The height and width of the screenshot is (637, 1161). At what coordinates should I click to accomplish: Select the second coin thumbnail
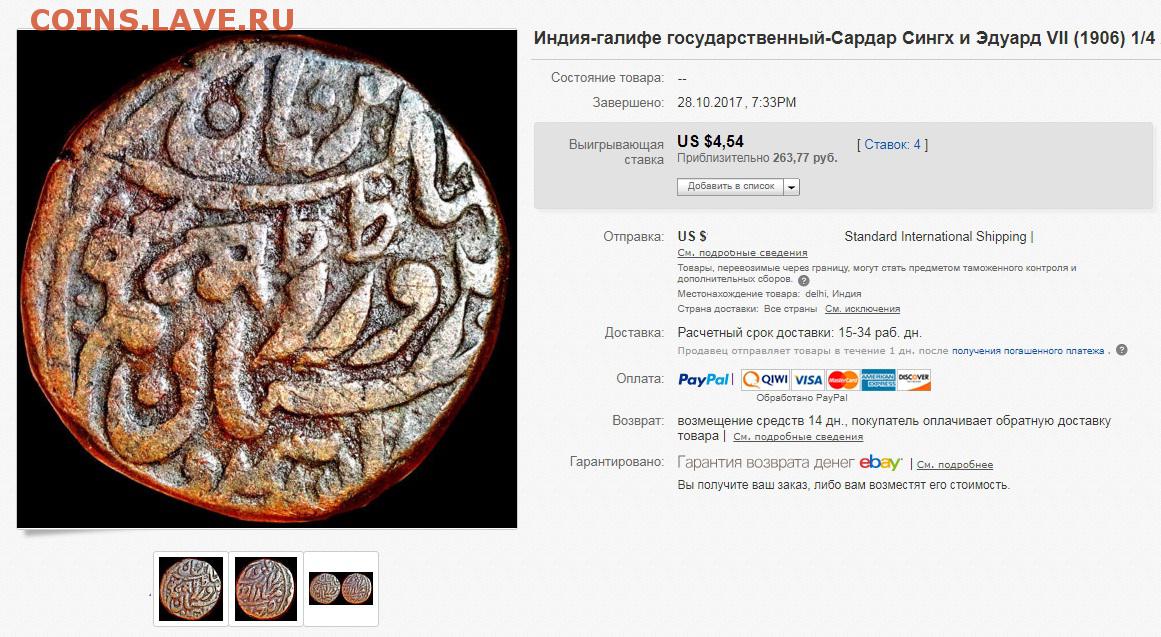[x=266, y=589]
